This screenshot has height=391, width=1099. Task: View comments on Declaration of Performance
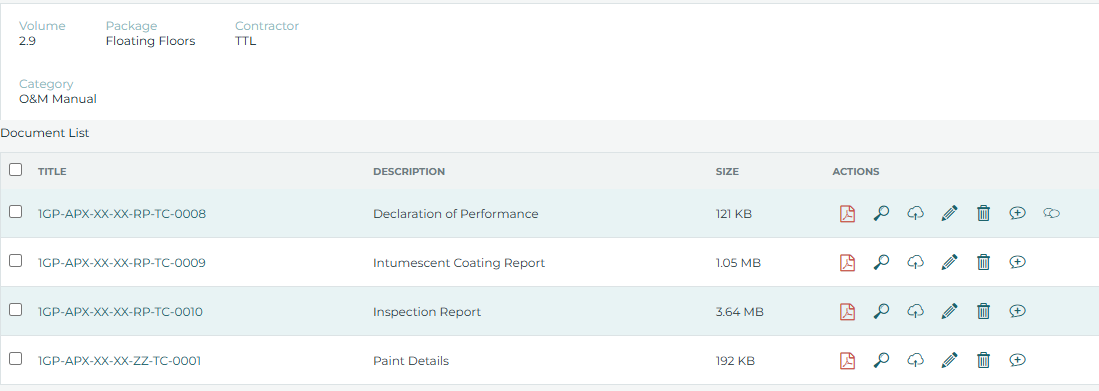(1051, 213)
